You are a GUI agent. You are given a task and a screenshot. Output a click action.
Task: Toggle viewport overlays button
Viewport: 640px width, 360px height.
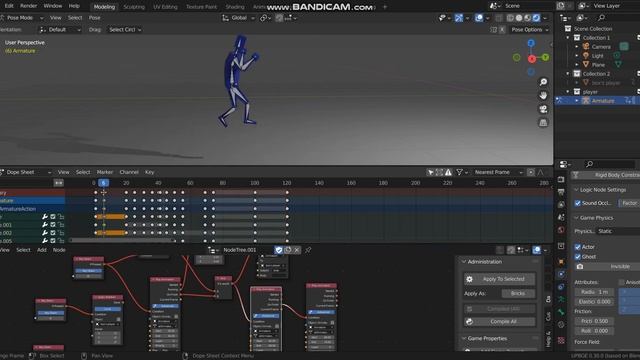point(479,18)
